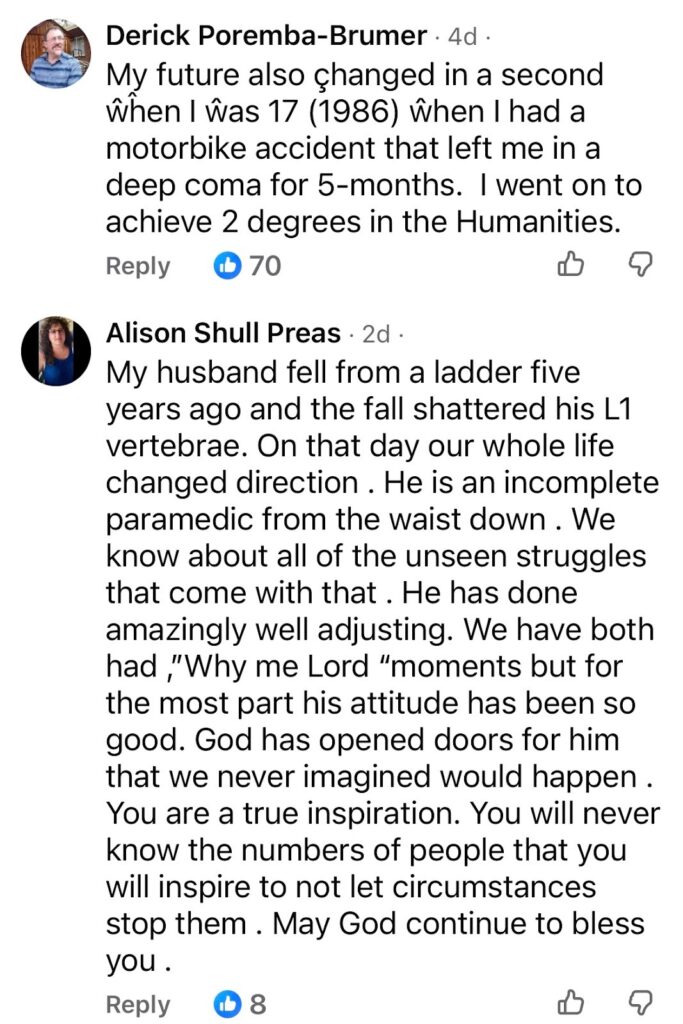Click the 2d timestamp on Alison's comment
This screenshot has width=683, height=1024.
[375, 333]
